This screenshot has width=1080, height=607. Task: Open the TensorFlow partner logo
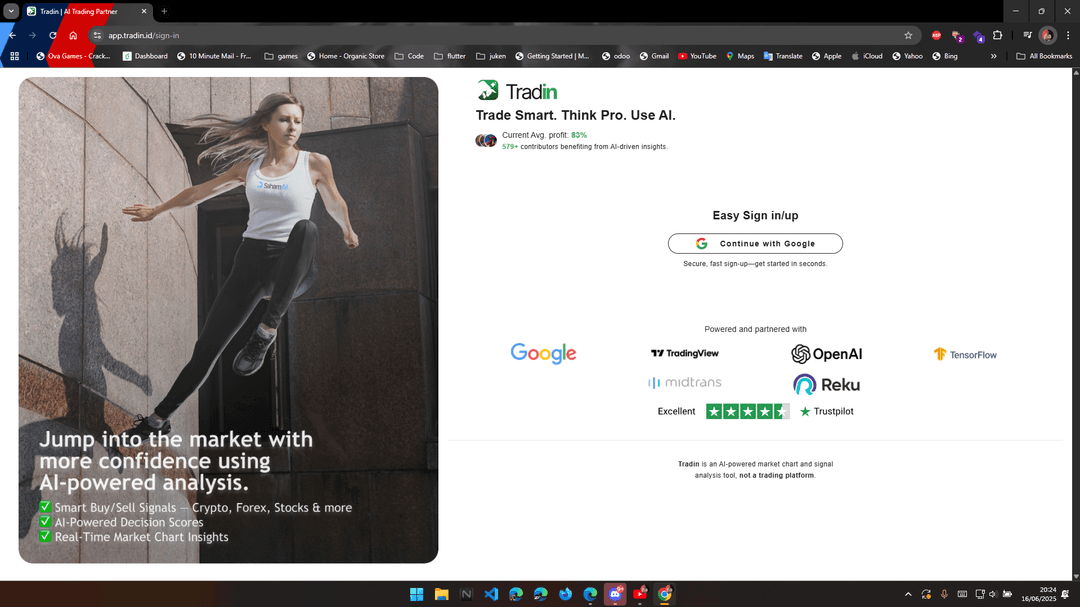[965, 354]
